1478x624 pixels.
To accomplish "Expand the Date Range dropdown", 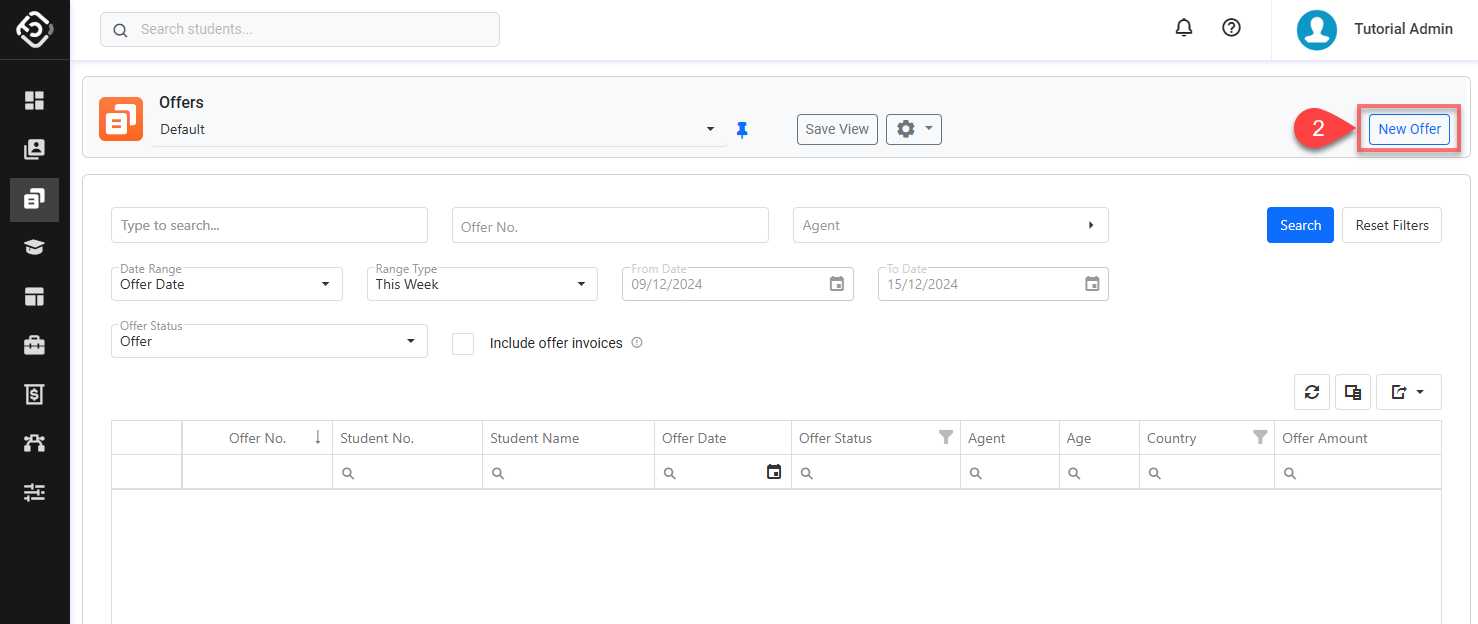I will [x=226, y=284].
